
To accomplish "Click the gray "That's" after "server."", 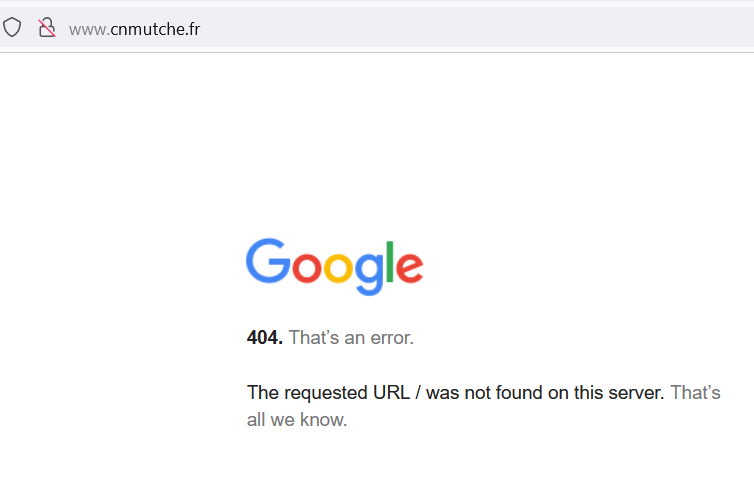I will click(695, 393).
